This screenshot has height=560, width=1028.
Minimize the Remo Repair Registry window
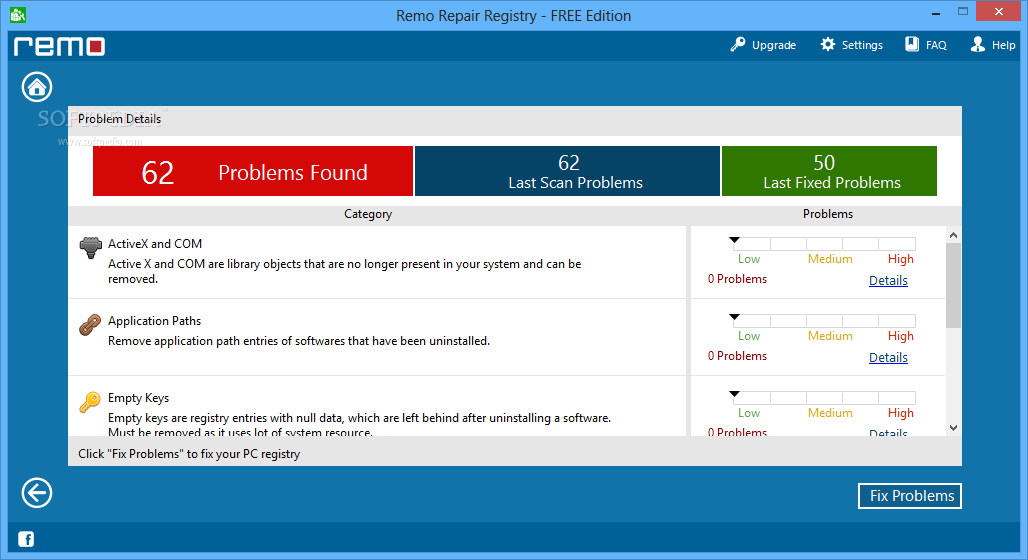coord(936,12)
